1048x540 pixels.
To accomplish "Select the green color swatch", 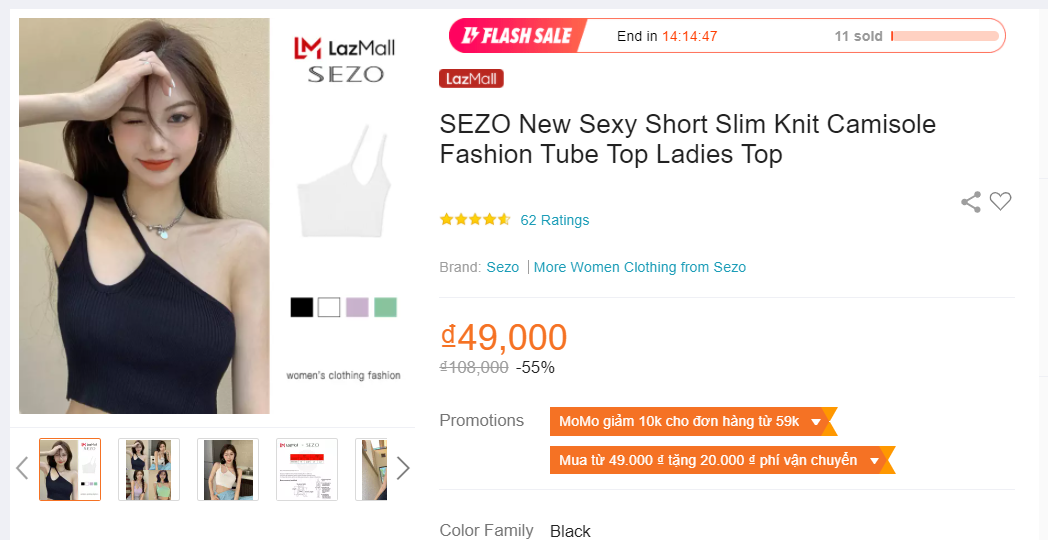I will pyautogui.click(x=385, y=307).
